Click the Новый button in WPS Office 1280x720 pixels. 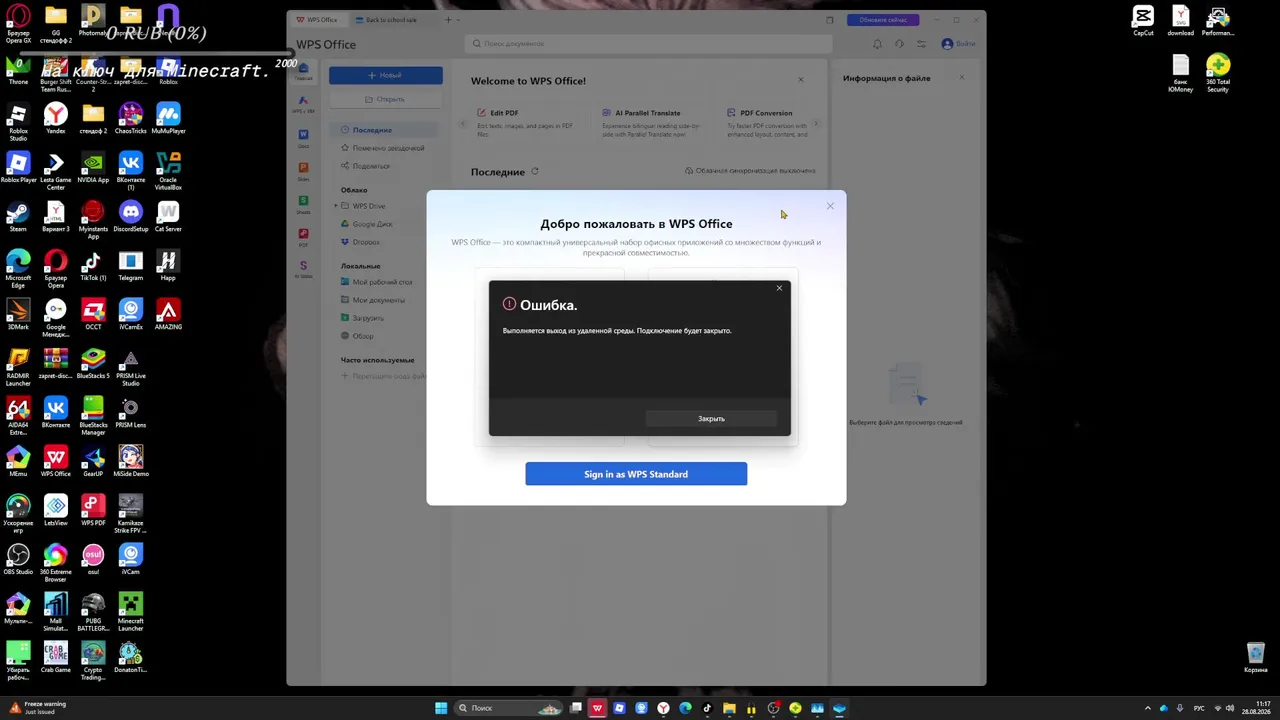(x=386, y=75)
